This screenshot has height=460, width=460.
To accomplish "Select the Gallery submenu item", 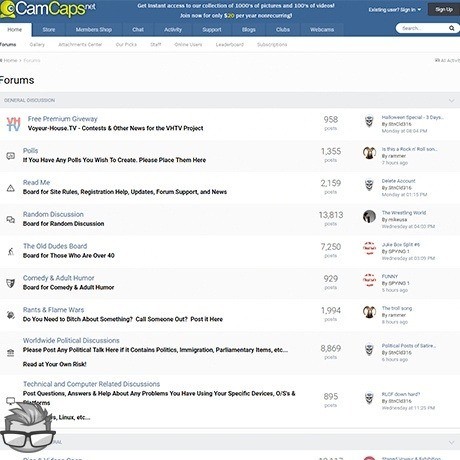I will pyautogui.click(x=37, y=44).
